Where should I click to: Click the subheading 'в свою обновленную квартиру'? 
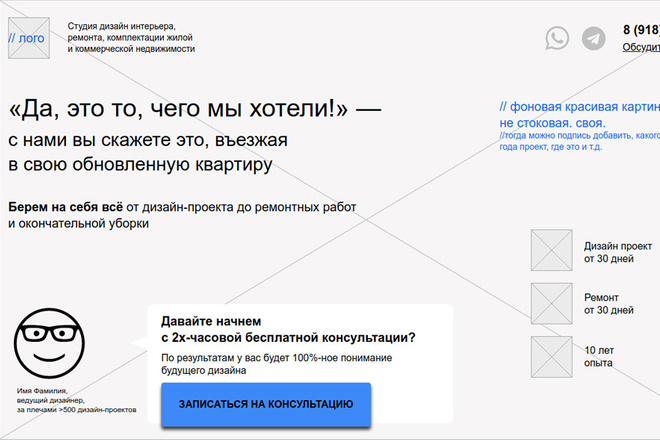click(x=140, y=164)
